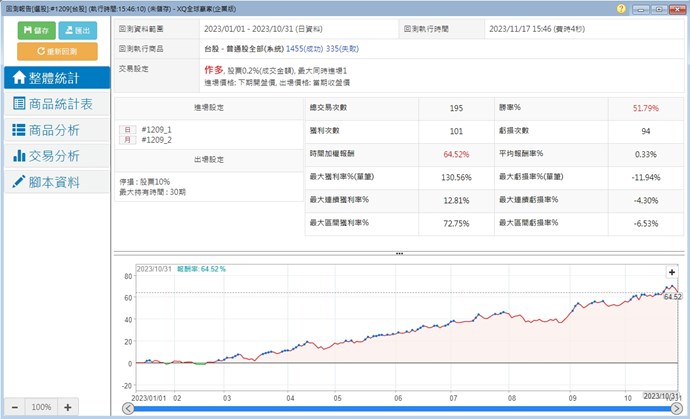
Task: Click the right arrow of chart timeline scrollbar
Action: pos(675,408)
